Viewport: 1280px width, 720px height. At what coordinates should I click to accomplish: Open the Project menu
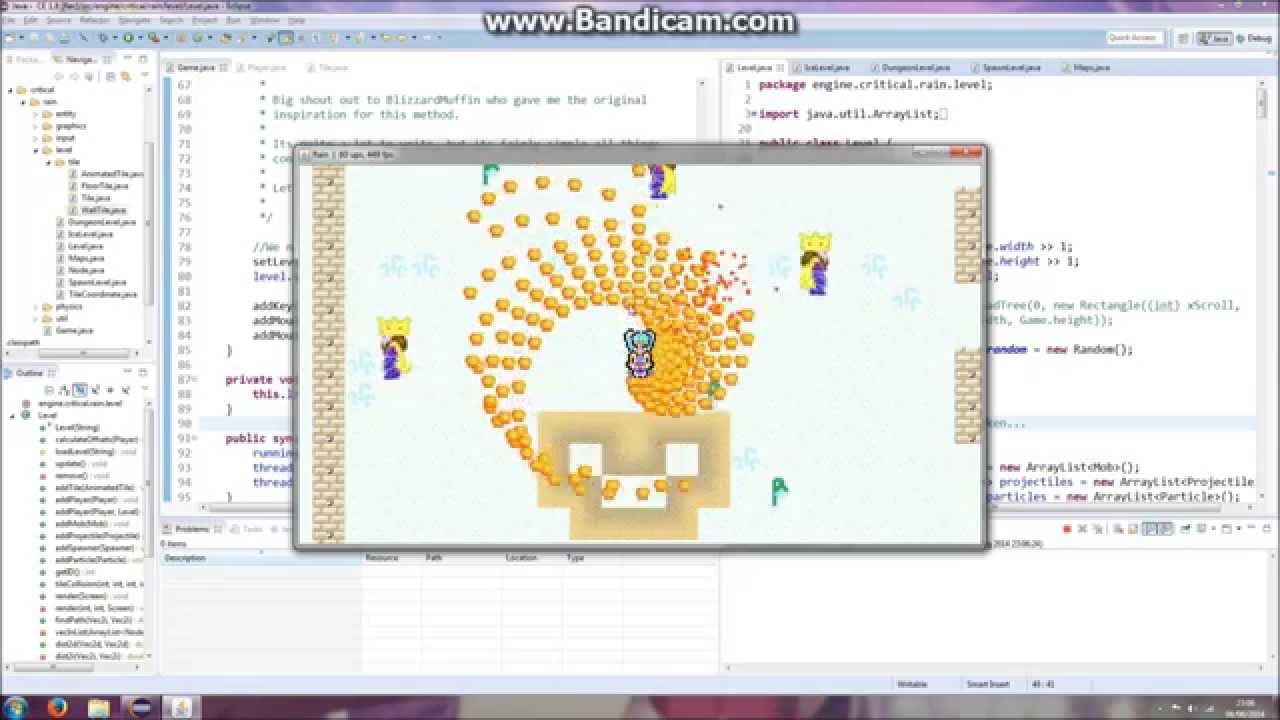[x=204, y=20]
